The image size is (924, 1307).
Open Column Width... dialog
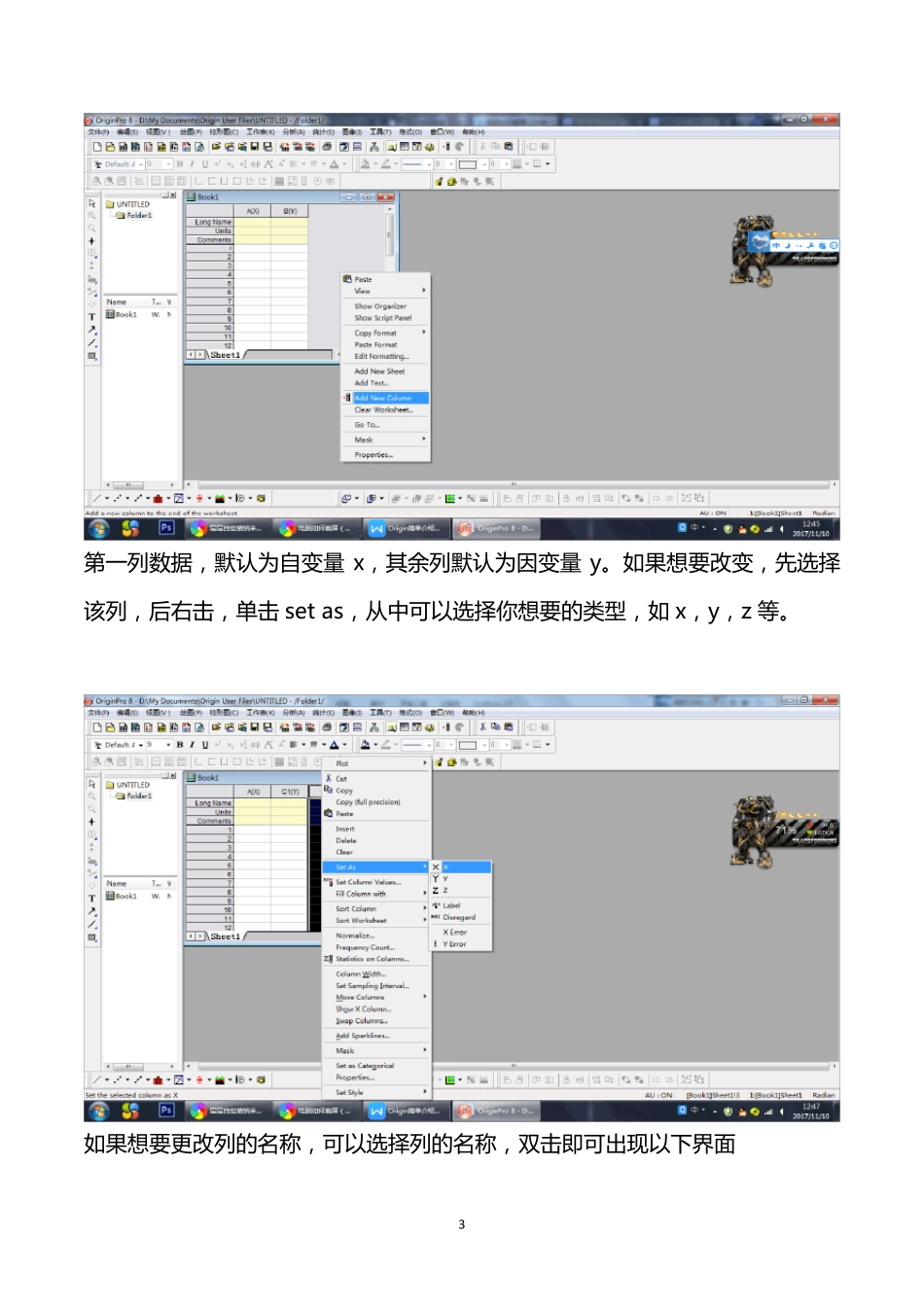click(x=375, y=973)
